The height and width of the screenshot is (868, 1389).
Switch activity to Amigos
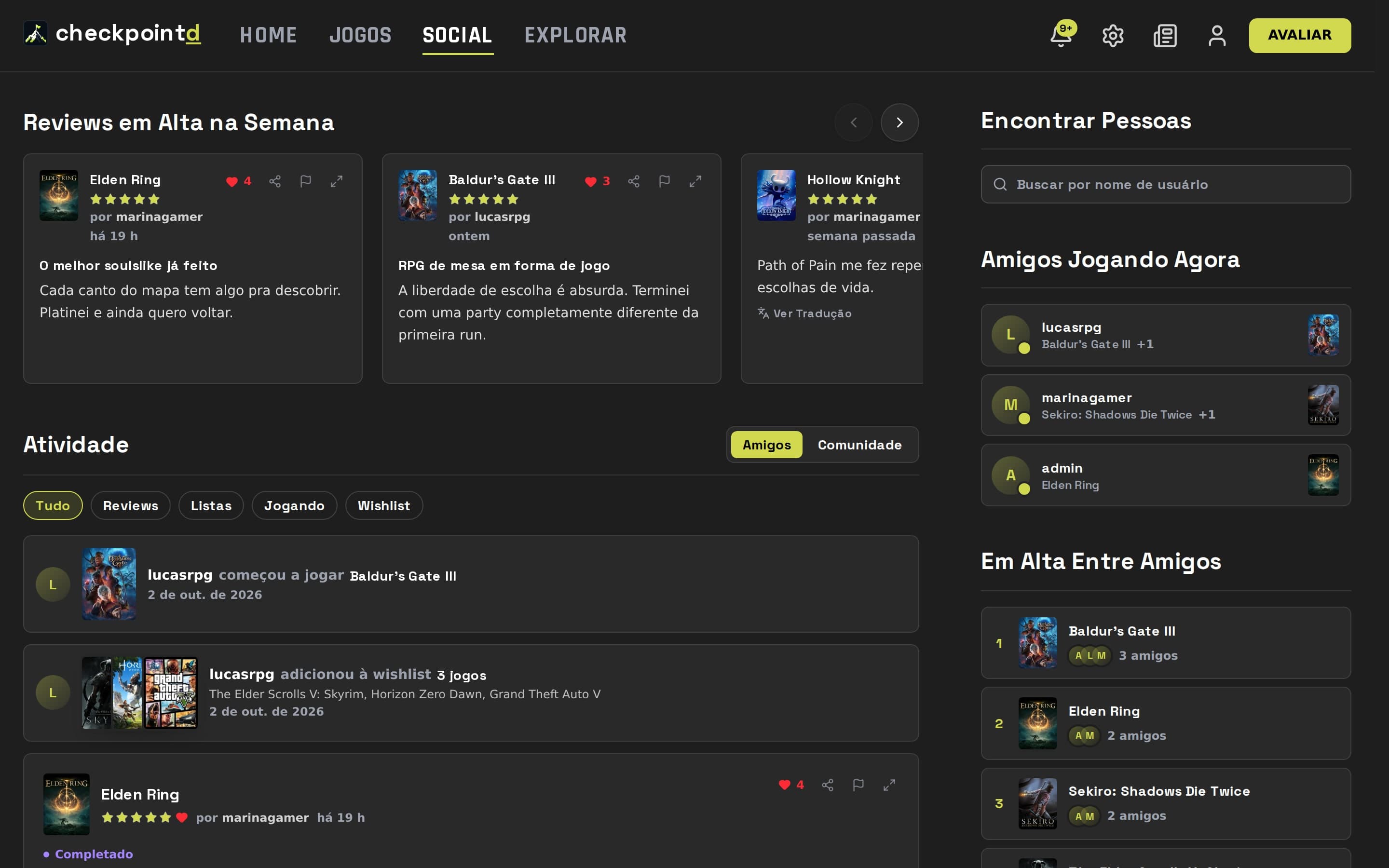tap(767, 445)
